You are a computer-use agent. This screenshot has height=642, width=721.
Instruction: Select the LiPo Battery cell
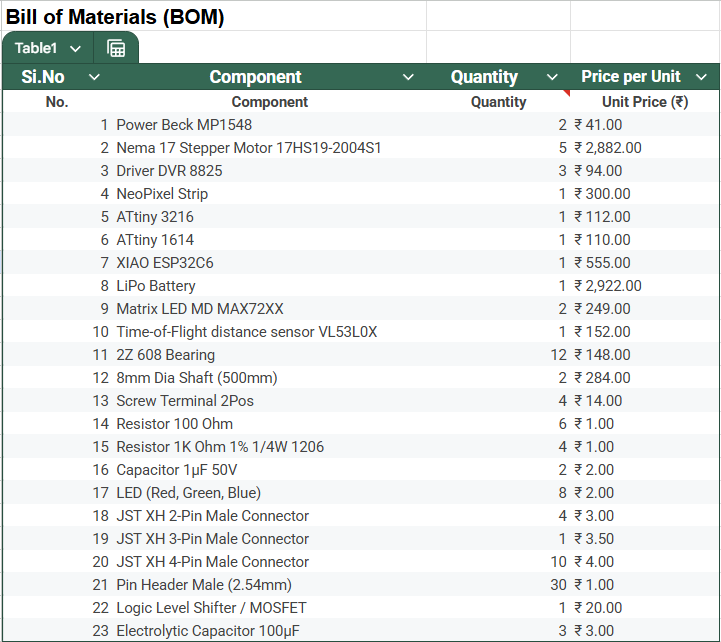click(269, 286)
